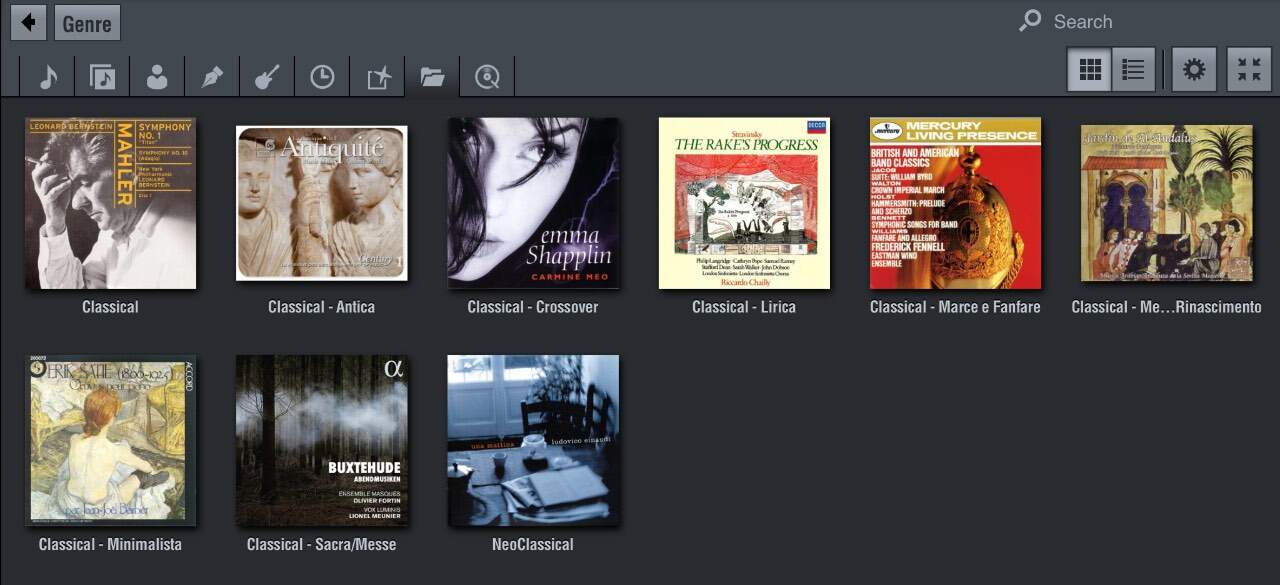Select the "Classical - Sacra/Messe" label
Screen dimensions: 1280x585
point(322,544)
